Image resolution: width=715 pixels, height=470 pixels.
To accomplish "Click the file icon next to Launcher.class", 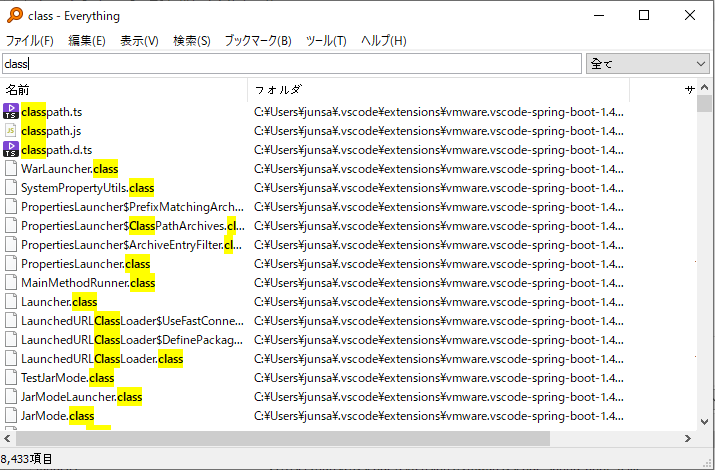I will [11, 301].
